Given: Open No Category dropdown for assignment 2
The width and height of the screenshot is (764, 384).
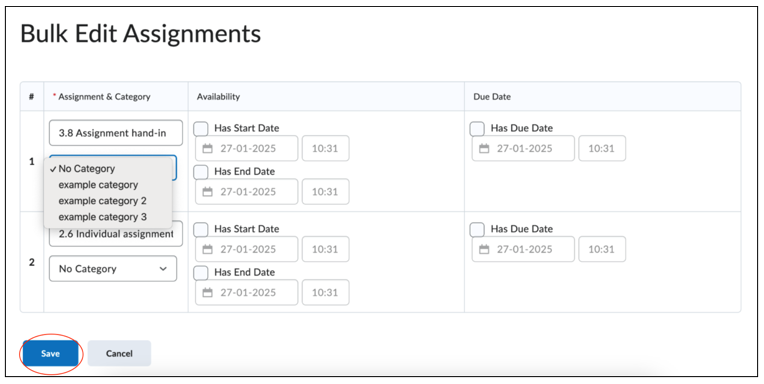Looking at the screenshot, I should coord(113,269).
